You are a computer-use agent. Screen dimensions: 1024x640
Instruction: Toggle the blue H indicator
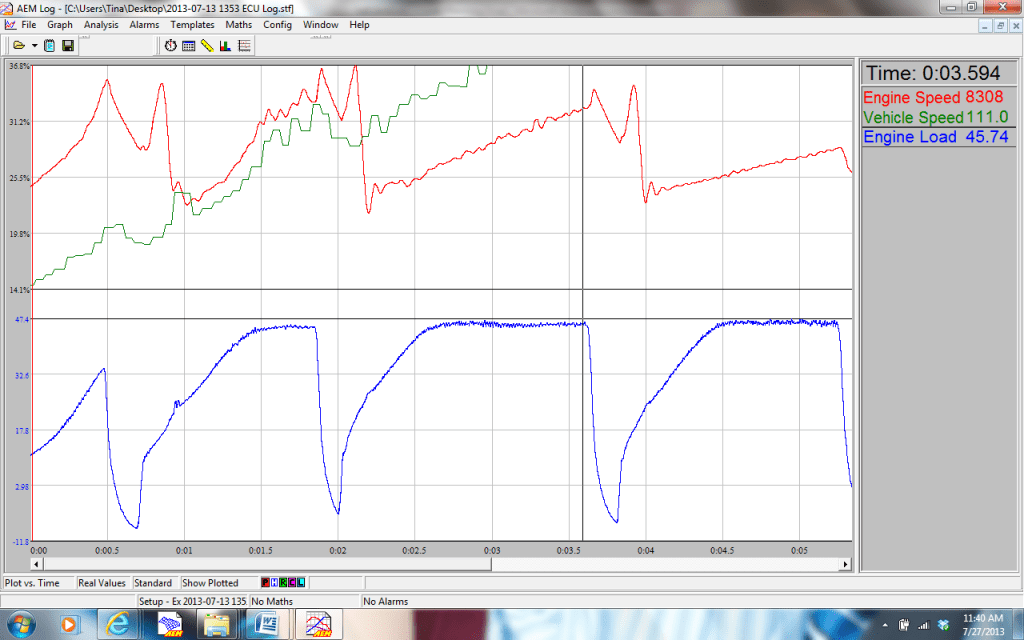[x=274, y=583]
